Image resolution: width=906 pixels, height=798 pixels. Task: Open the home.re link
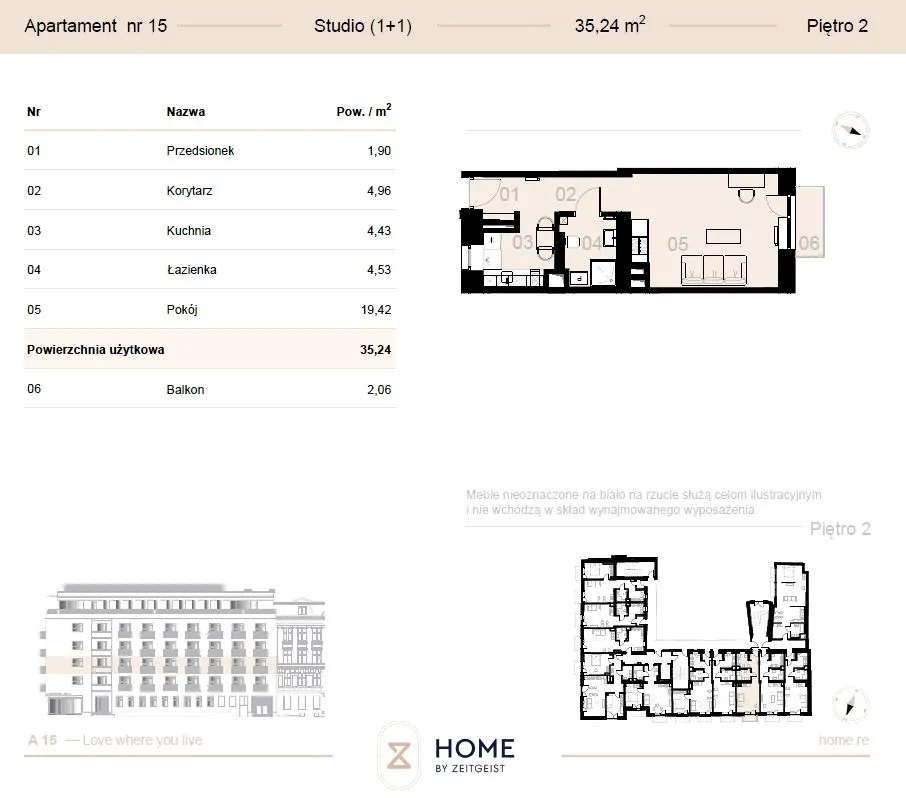(x=844, y=740)
